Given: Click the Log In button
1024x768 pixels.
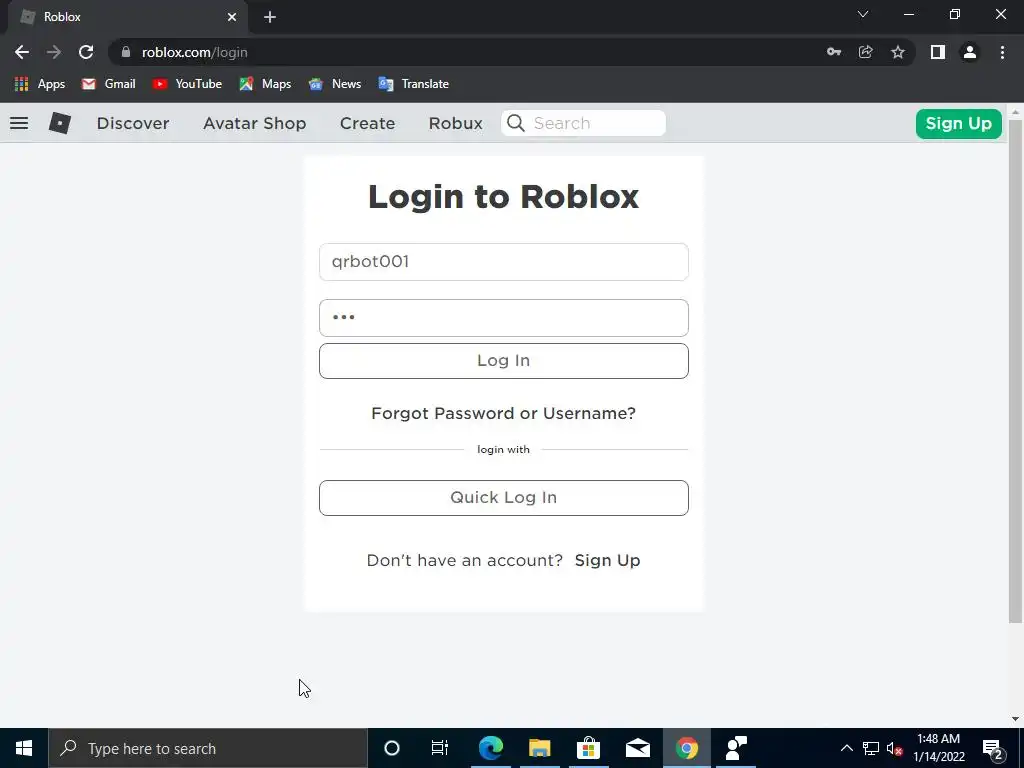Looking at the screenshot, I should coord(504,360).
